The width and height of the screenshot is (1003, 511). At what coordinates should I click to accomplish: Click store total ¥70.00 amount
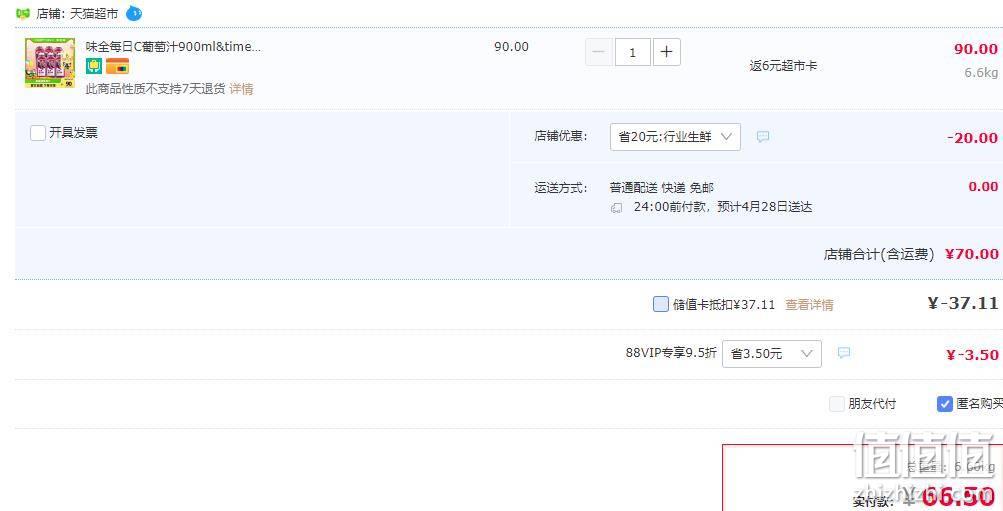(972, 254)
